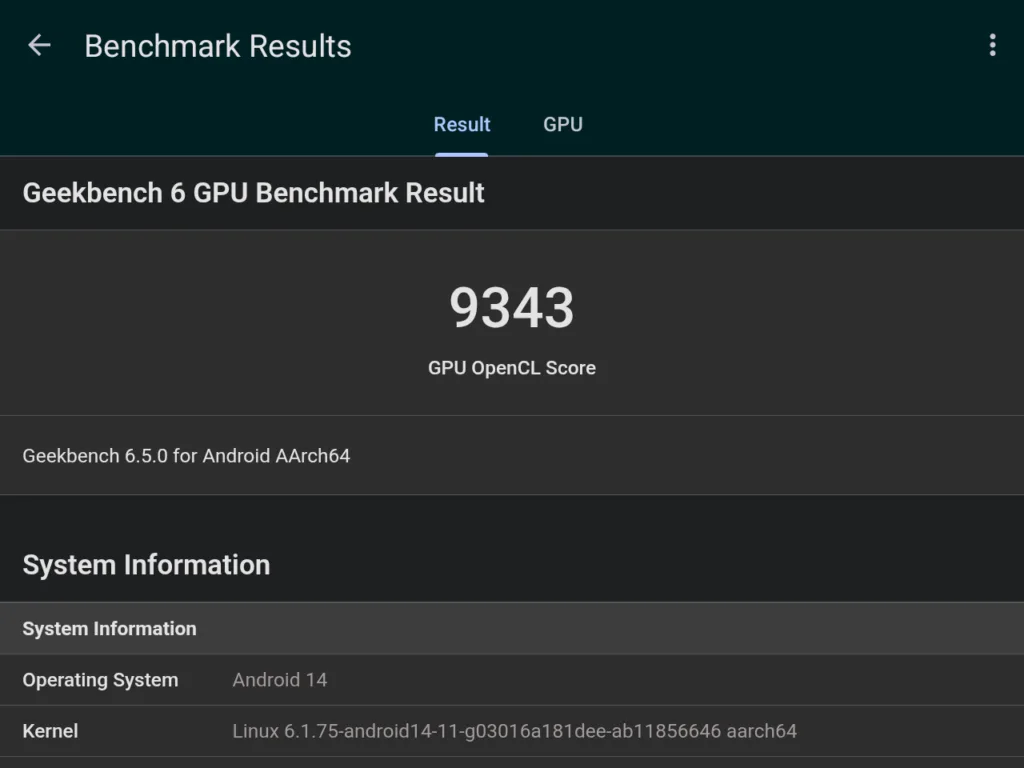The image size is (1024, 768).
Task: Click the System Information table header row
Action: point(110,629)
